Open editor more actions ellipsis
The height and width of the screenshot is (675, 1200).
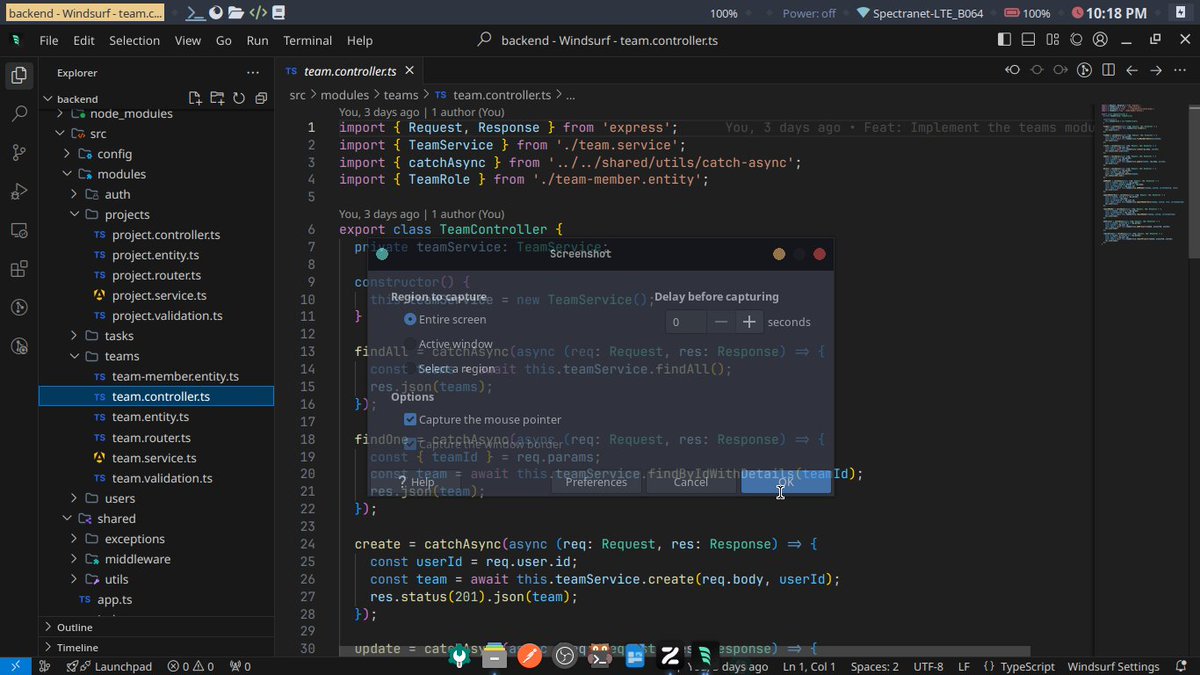pos(1180,70)
